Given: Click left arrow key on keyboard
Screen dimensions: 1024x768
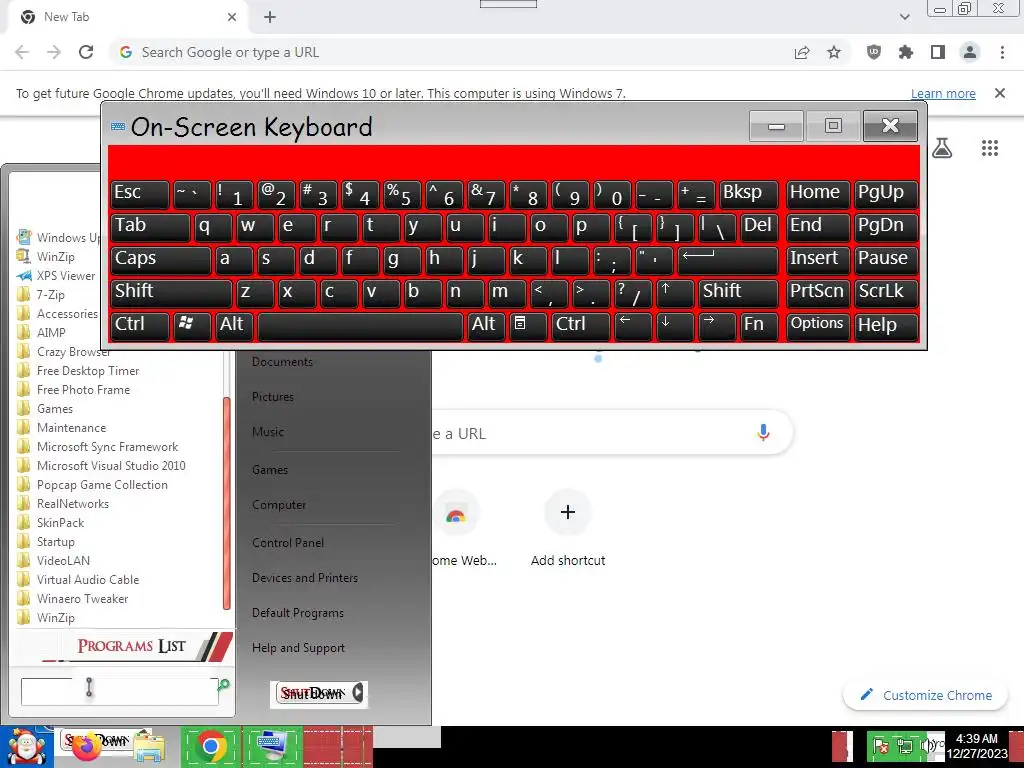Looking at the screenshot, I should coord(633,325).
